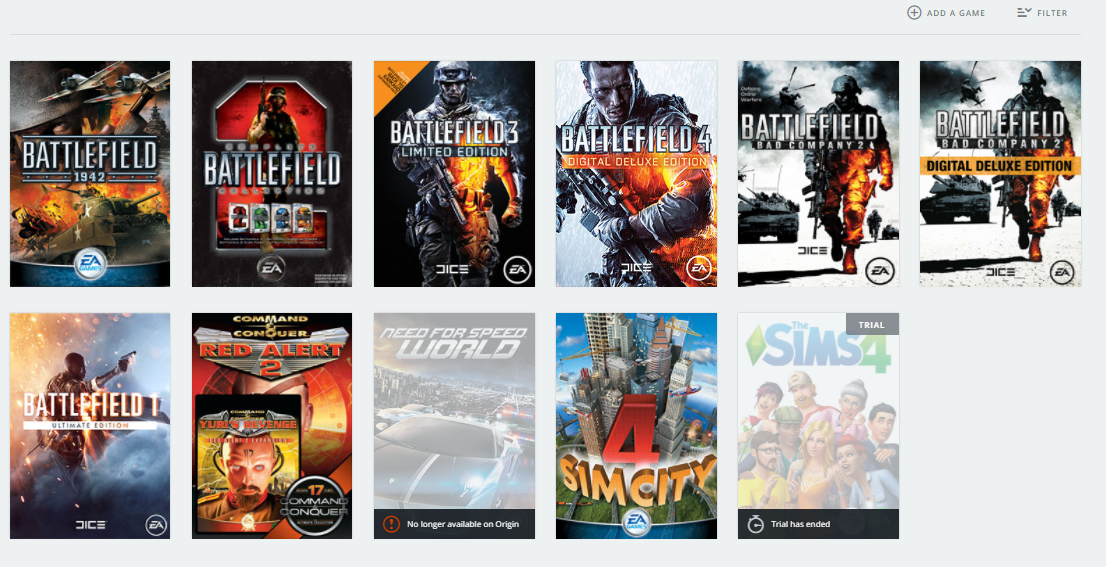Open the SimCity 4 game tile
Viewport: 1106px width, 567px height.
click(636, 426)
